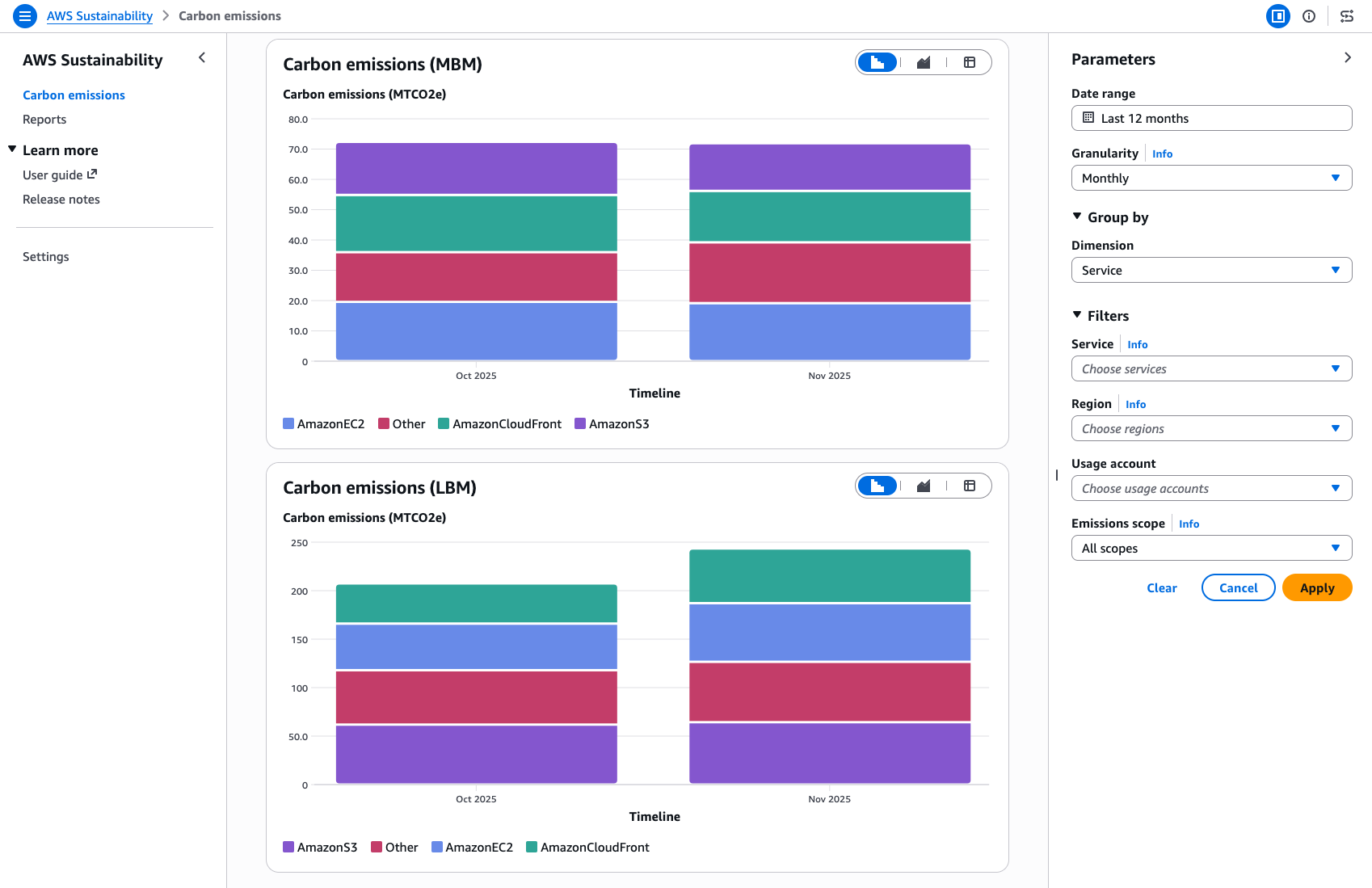Click AmazonCloudFront legend swatch in MBM chart
1372x888 pixels.
444,423
